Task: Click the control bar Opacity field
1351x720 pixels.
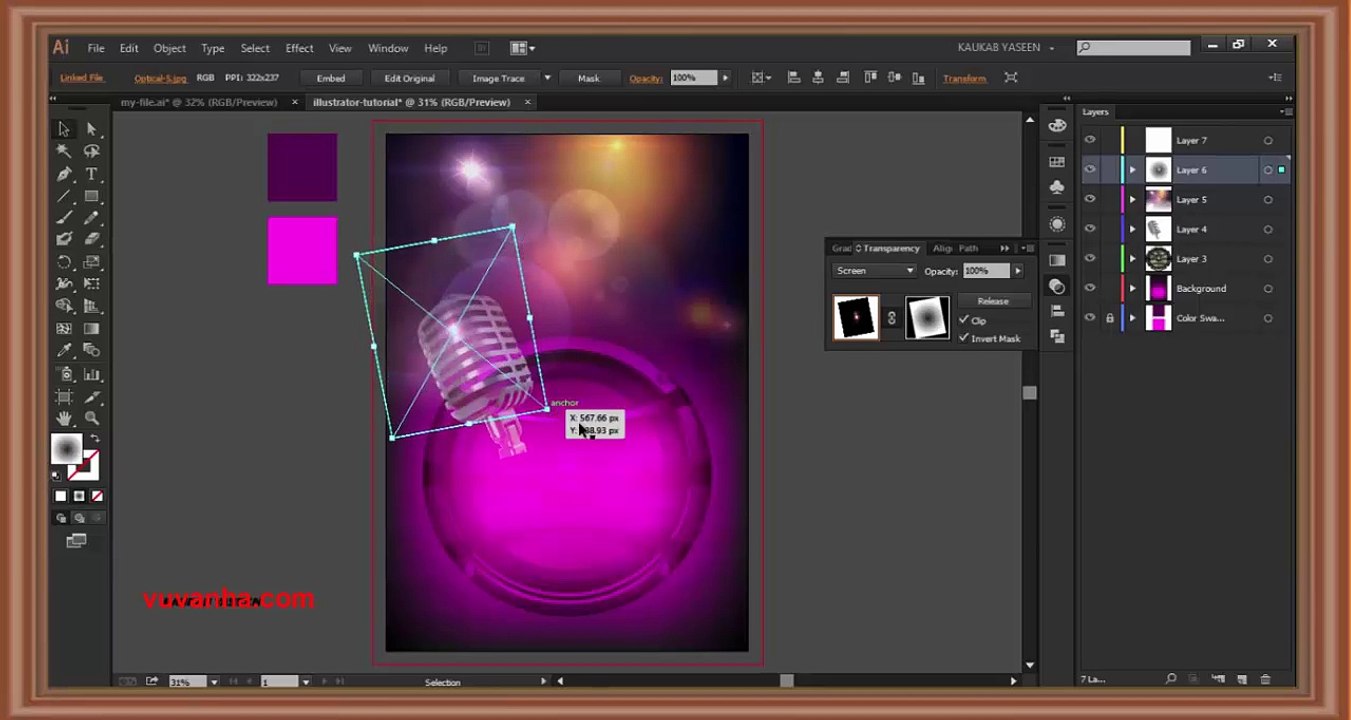Action: [x=694, y=78]
